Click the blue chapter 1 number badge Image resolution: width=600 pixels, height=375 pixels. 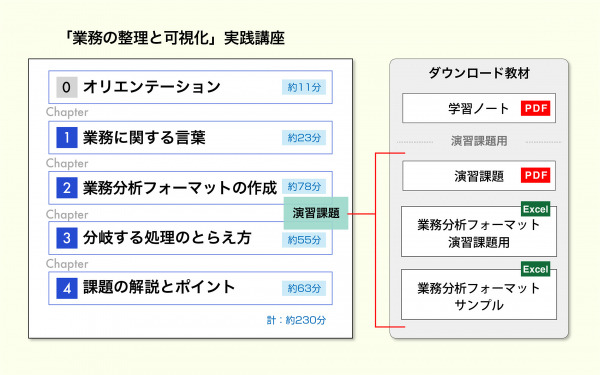67,137
